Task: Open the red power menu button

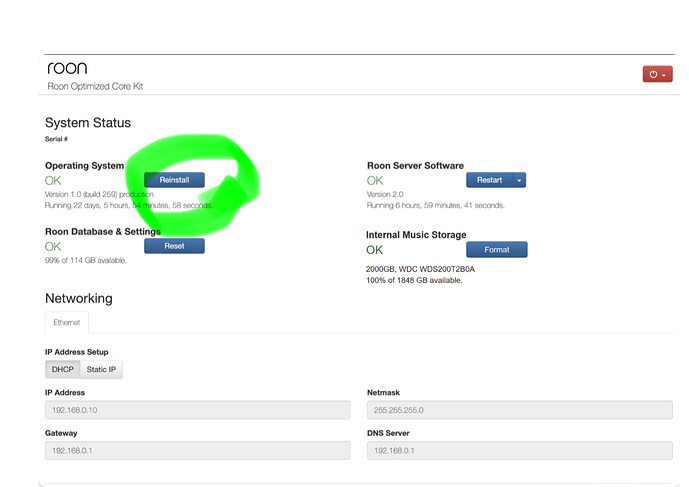Action: pyautogui.click(x=657, y=74)
